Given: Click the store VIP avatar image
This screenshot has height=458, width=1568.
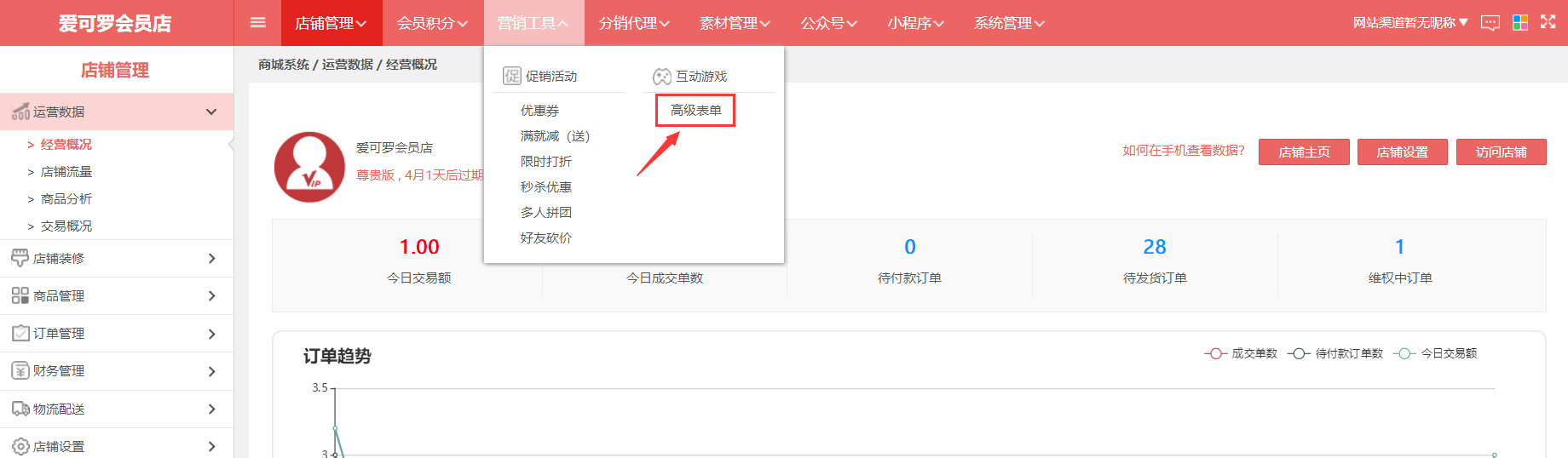Looking at the screenshot, I should click(x=309, y=167).
